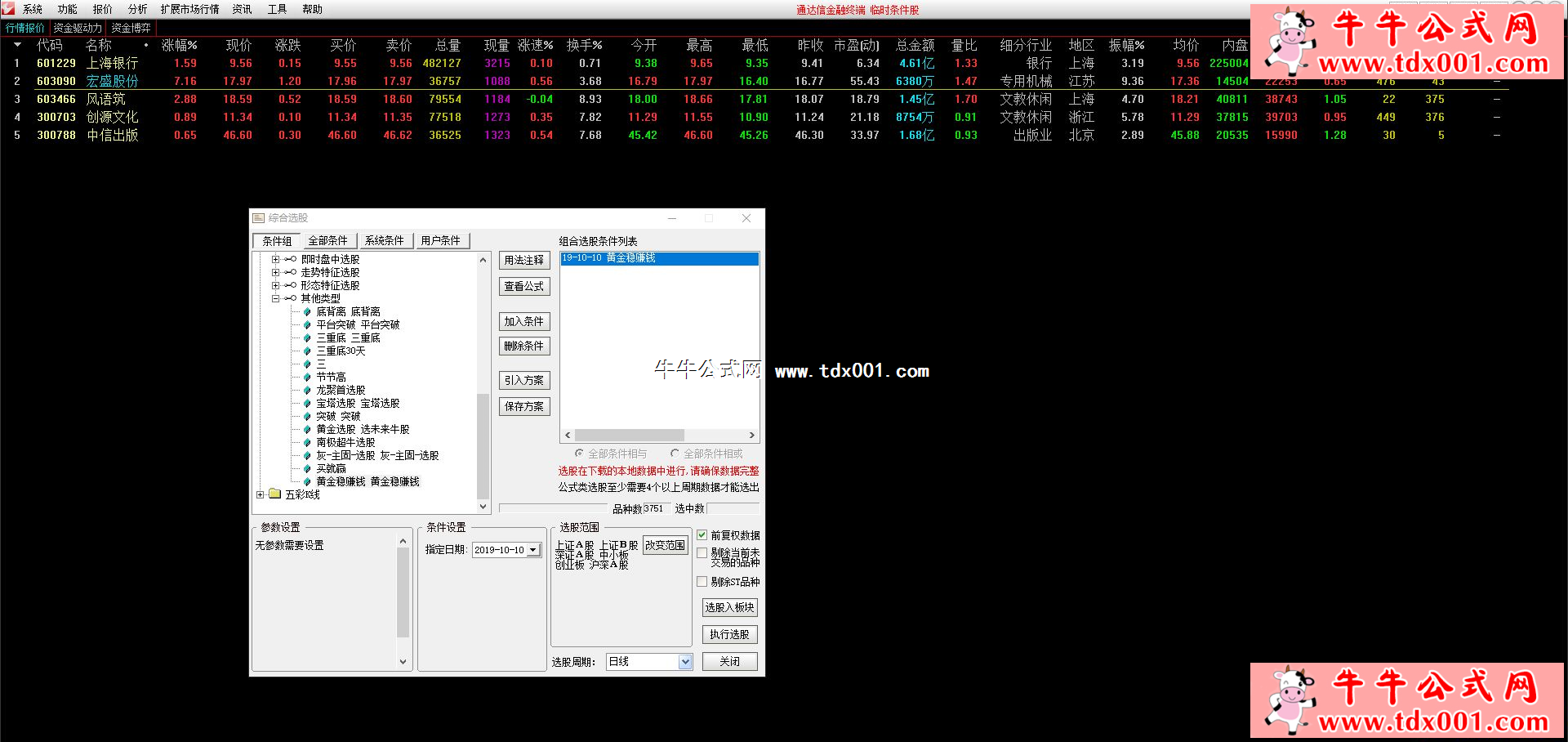The width and height of the screenshot is (1568, 742).
Task: Select the 灰-主固-选股 tree item
Action: [x=377, y=455]
